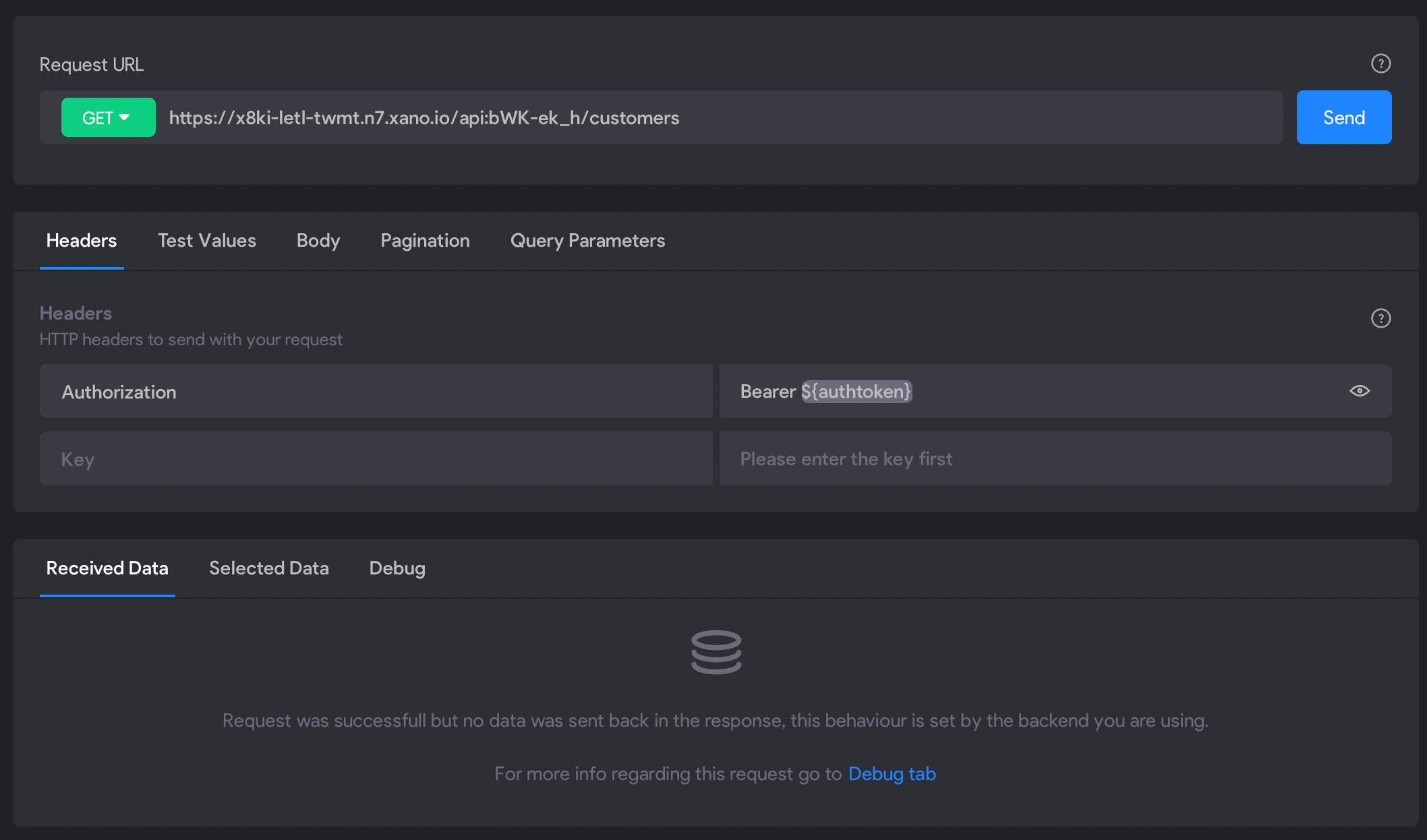Viewport: 1427px width, 840px height.
Task: Follow the blue Debug tab link
Action: 892,774
